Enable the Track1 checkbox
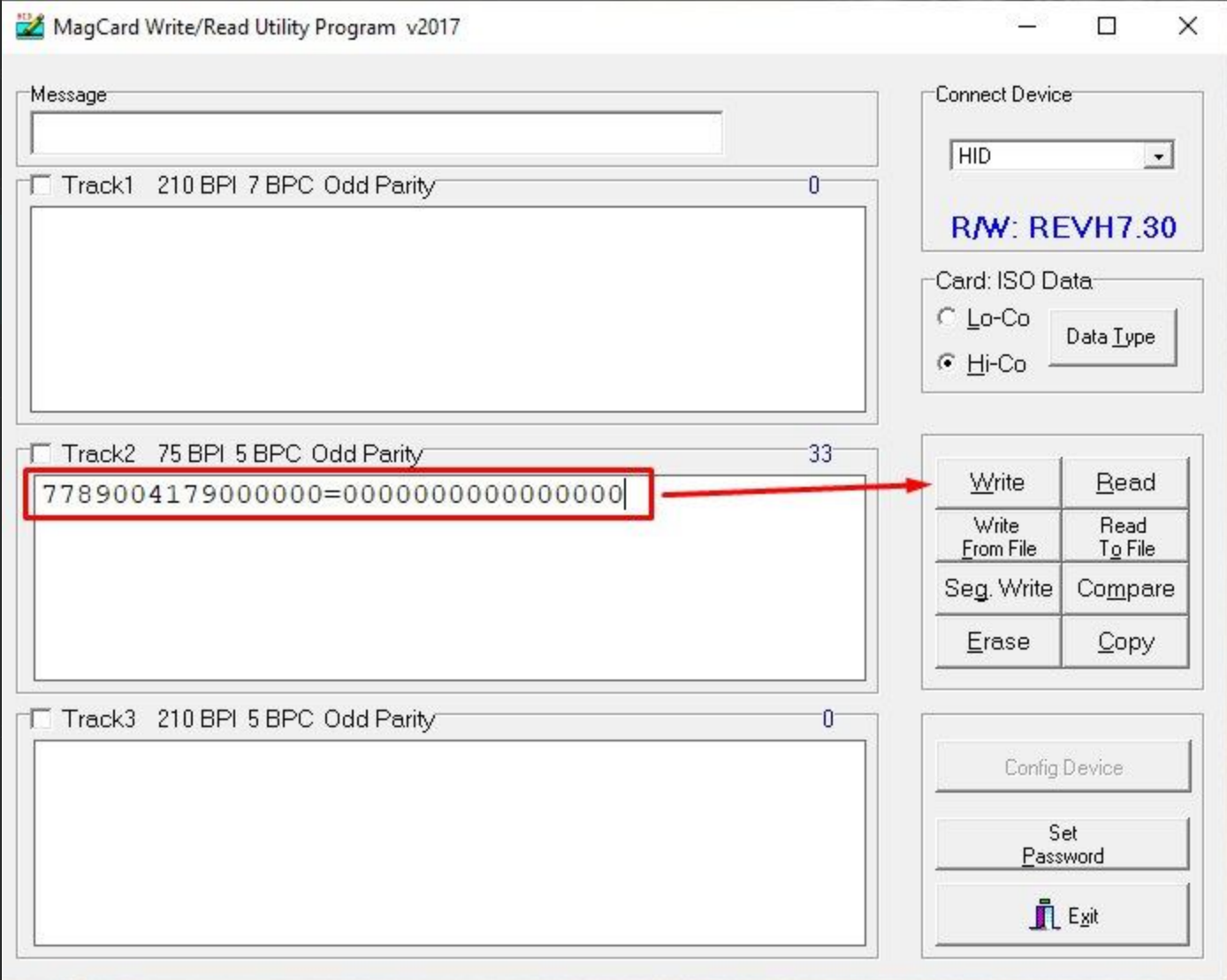 pyautogui.click(x=41, y=186)
